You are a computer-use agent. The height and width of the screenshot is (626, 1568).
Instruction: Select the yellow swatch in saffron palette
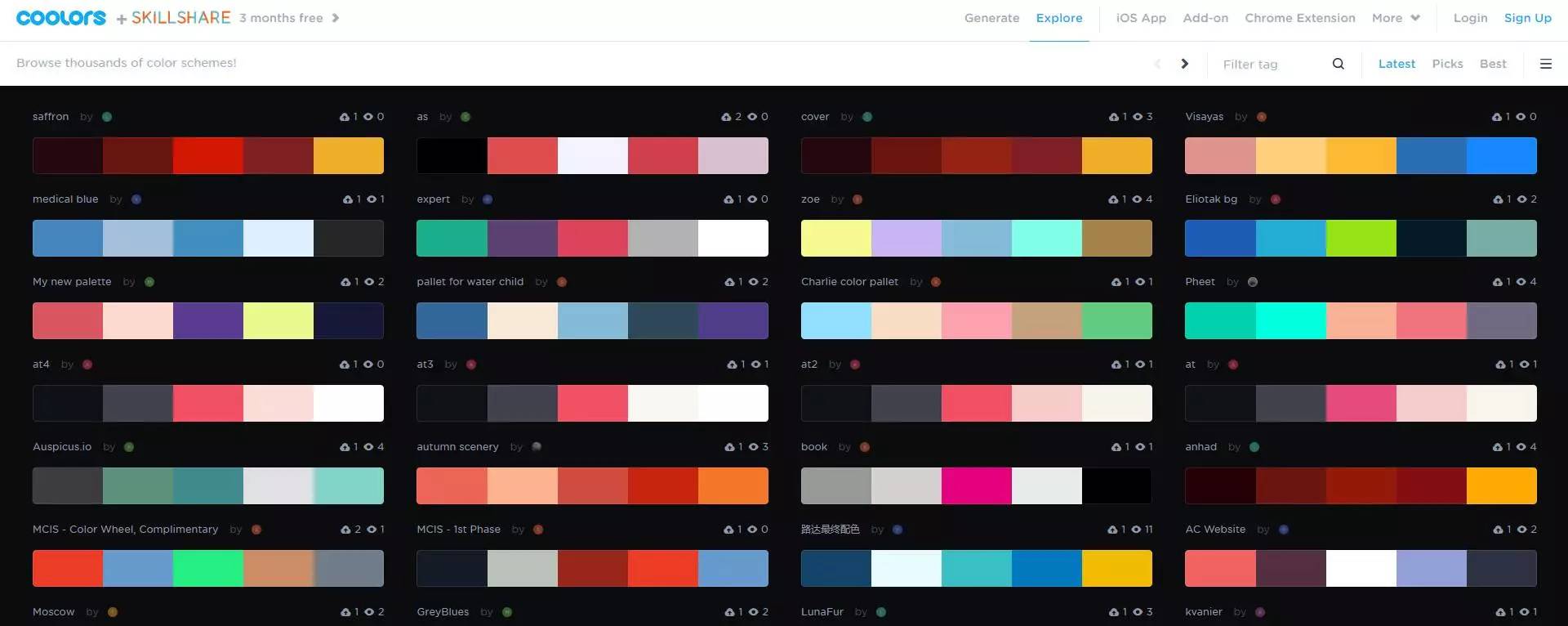[x=349, y=155]
